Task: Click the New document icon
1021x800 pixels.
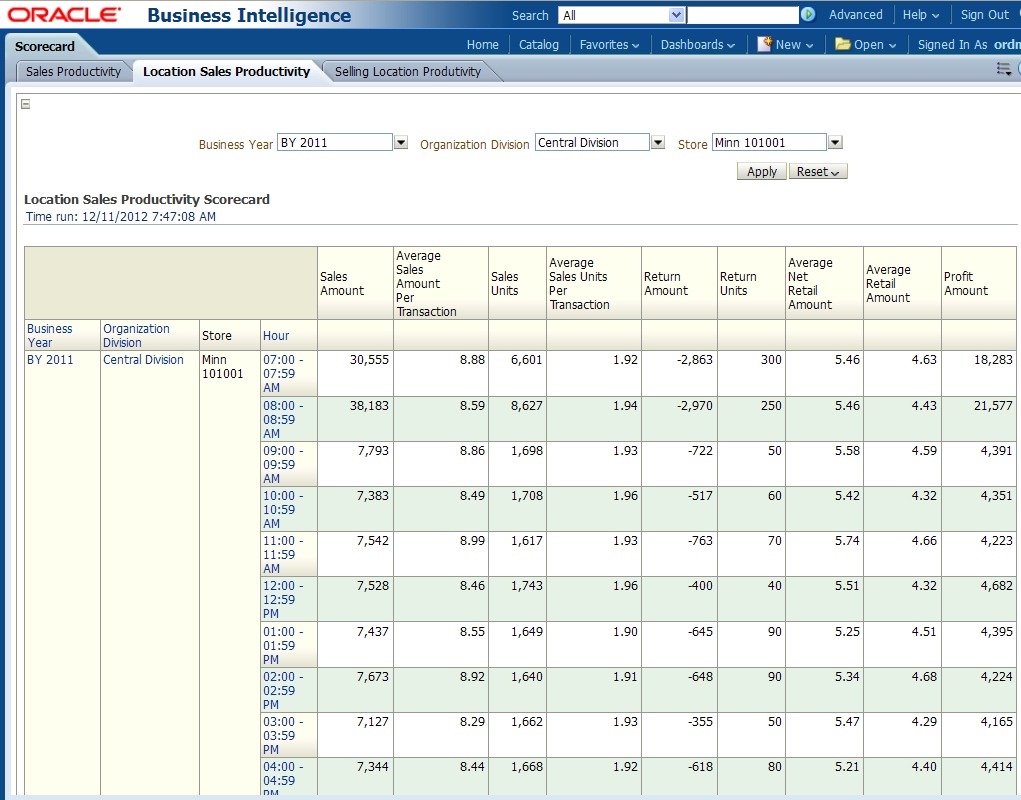Action: 765,44
